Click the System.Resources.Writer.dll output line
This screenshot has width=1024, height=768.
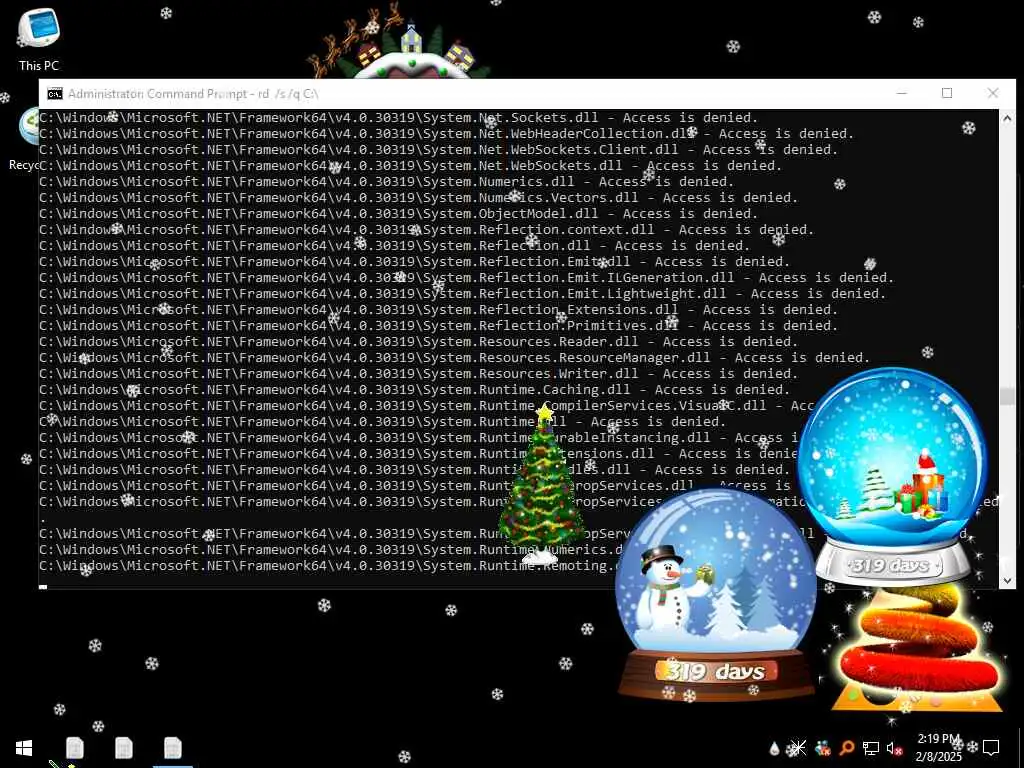[419, 374]
